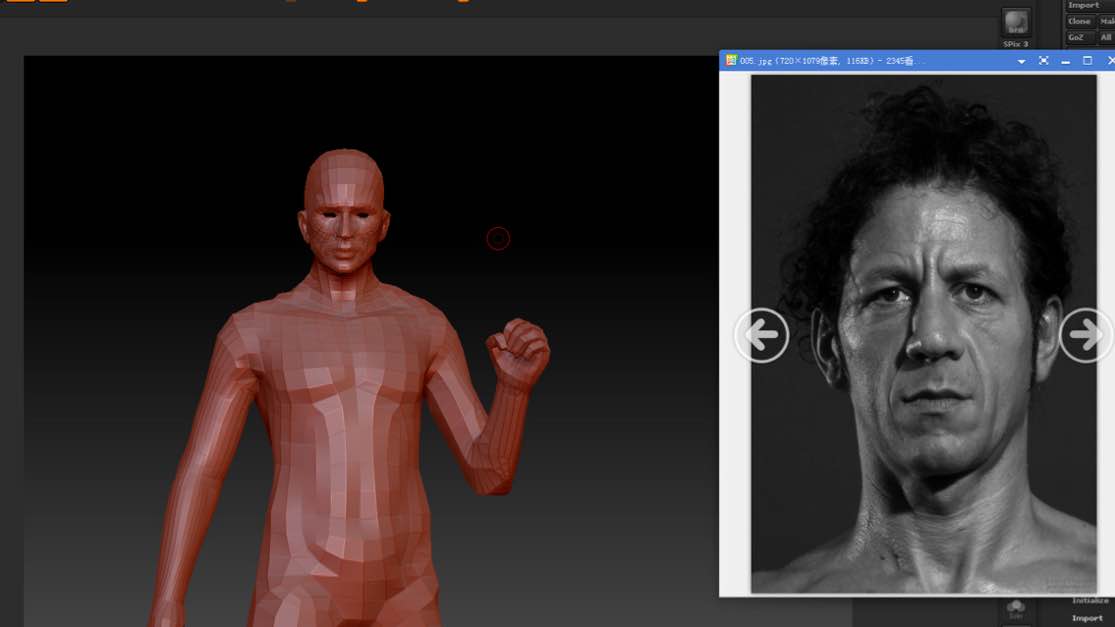Screen dimensions: 1115x627
Task: Click the reference portrait photo in the viewer
Action: point(924,333)
